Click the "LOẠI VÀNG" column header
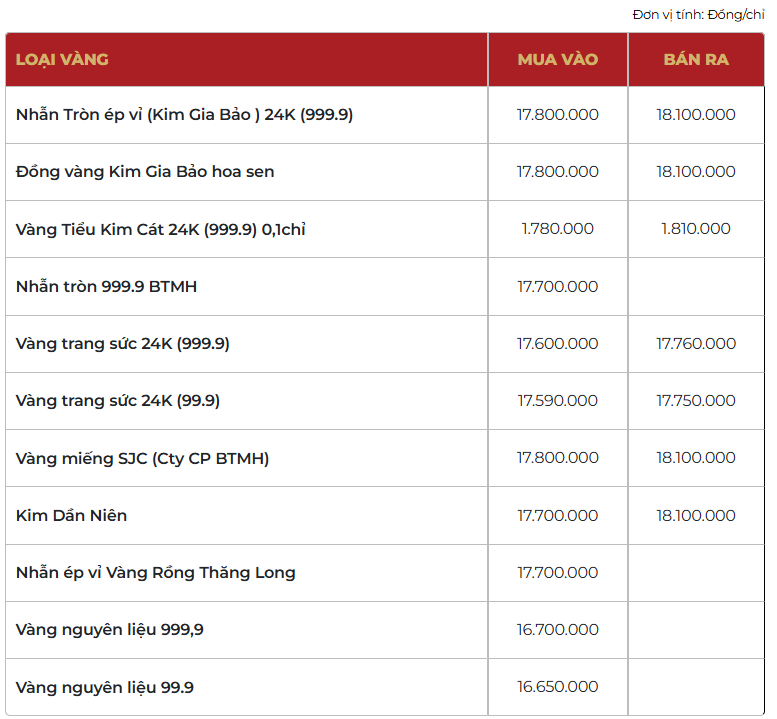777x719 pixels. pyautogui.click(x=62, y=59)
